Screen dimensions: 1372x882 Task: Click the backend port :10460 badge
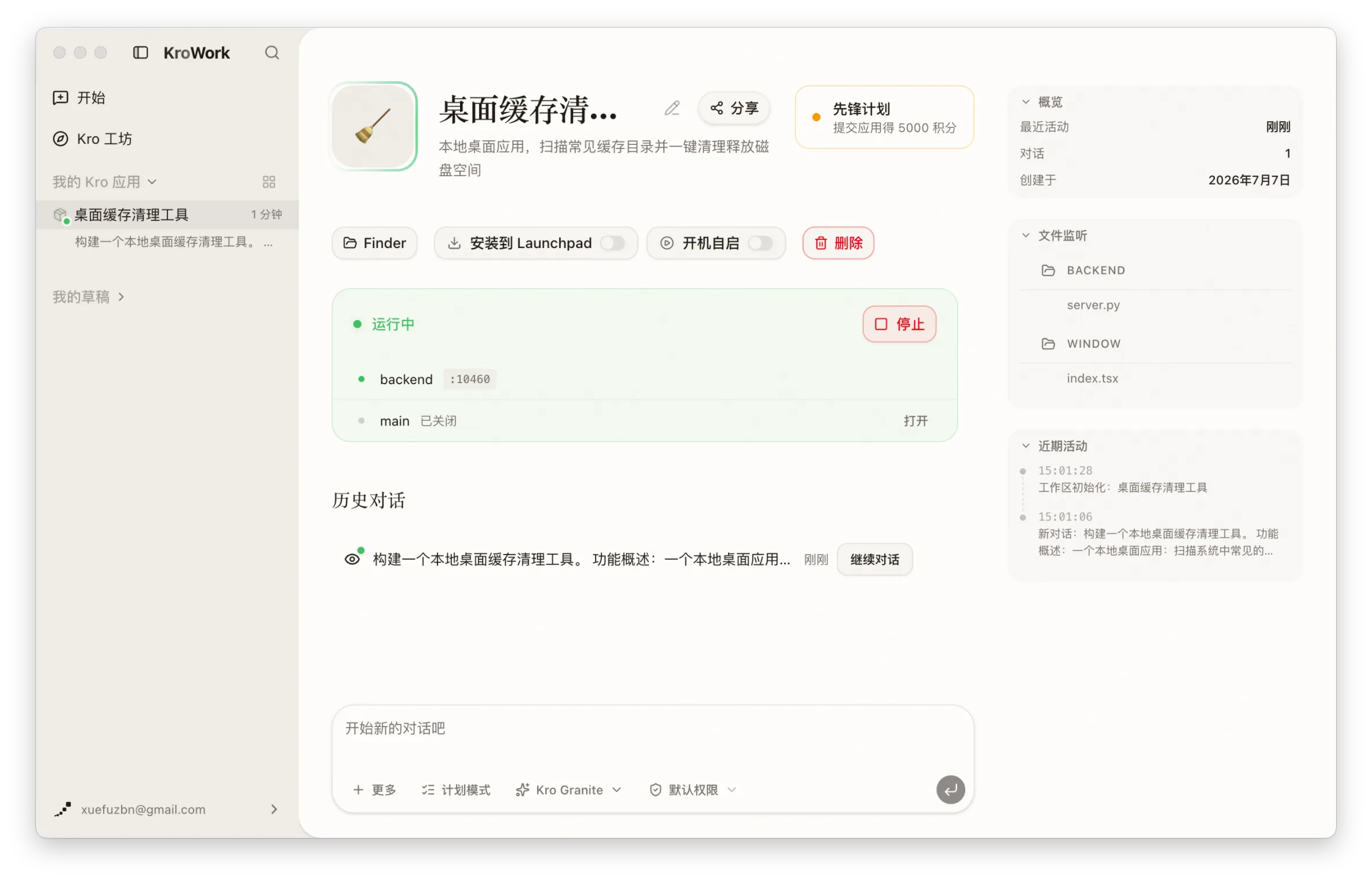(470, 379)
